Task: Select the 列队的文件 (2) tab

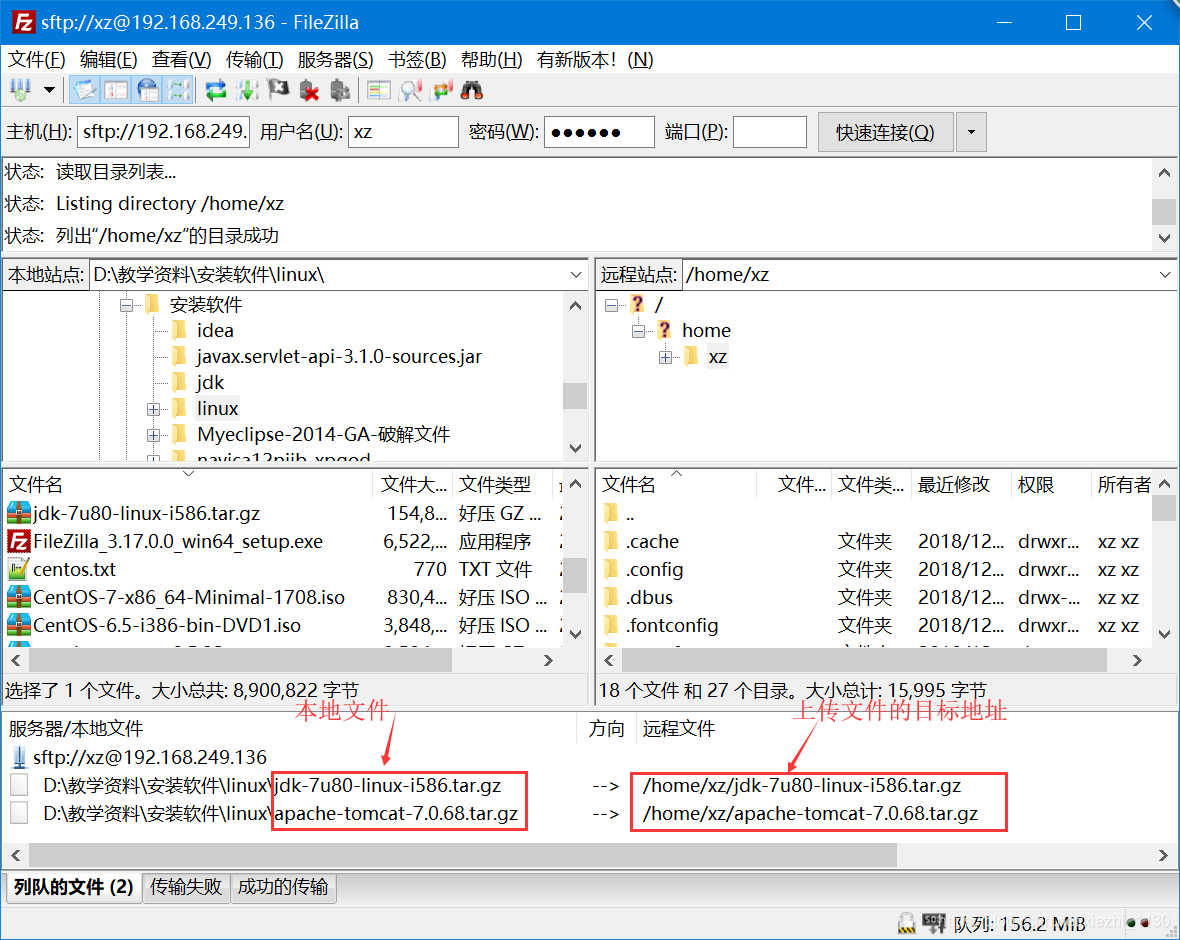Action: [73, 887]
